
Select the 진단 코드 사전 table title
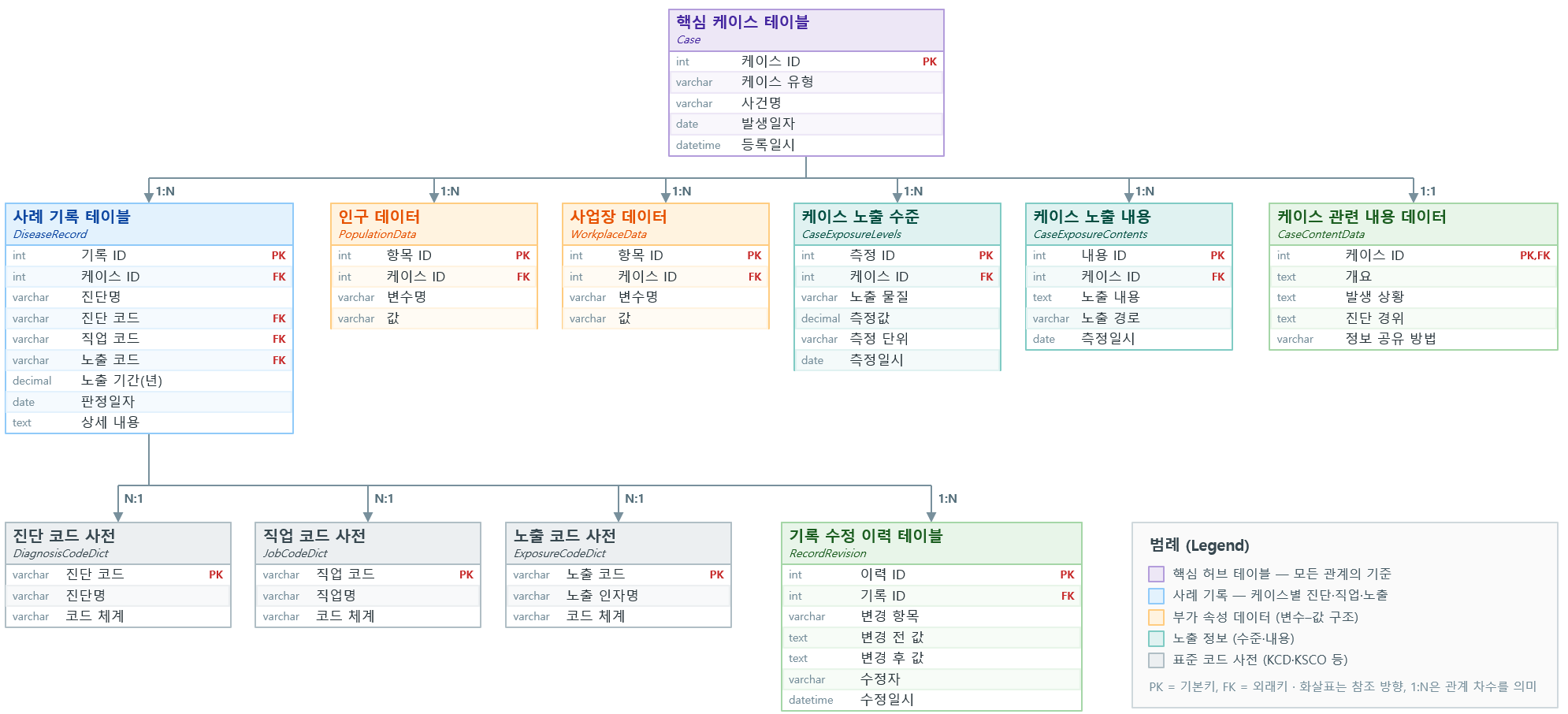64,536
